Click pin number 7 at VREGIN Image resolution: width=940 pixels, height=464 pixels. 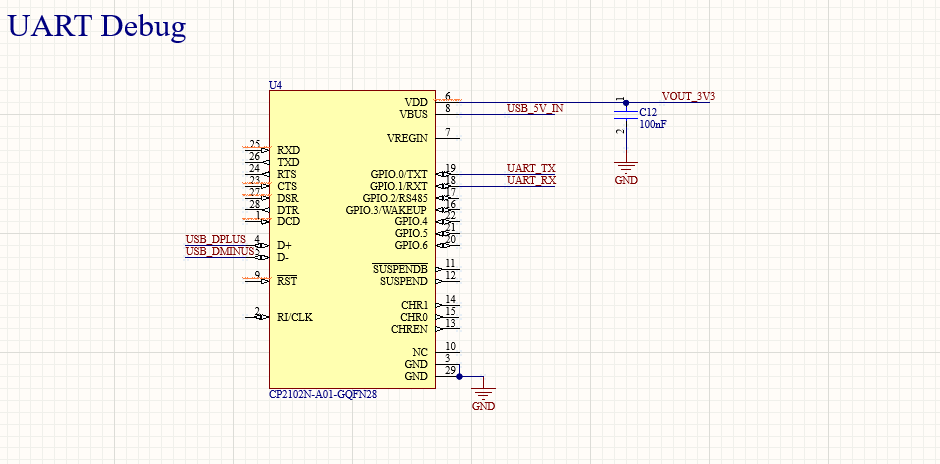tap(448, 132)
